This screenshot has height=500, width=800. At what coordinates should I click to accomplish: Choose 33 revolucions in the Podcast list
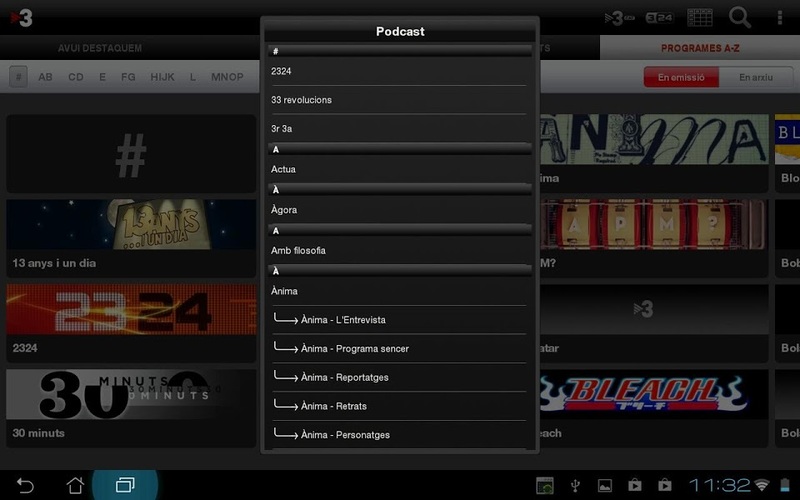point(399,100)
